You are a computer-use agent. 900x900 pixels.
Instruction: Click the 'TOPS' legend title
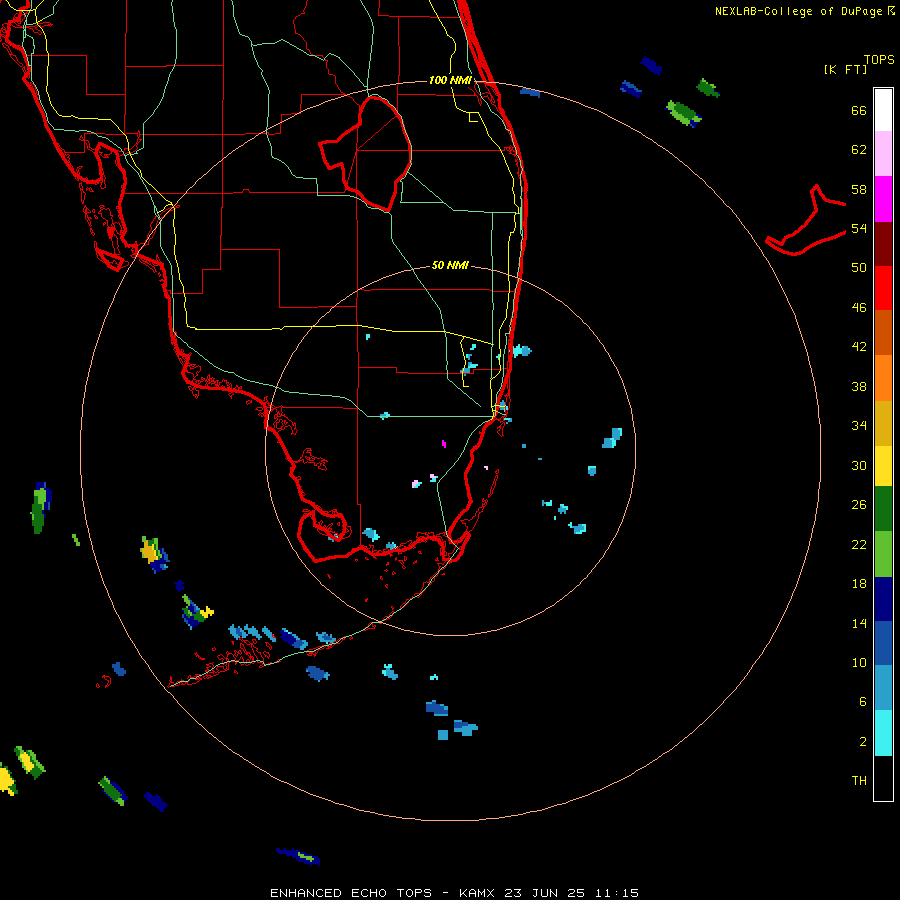[879, 60]
